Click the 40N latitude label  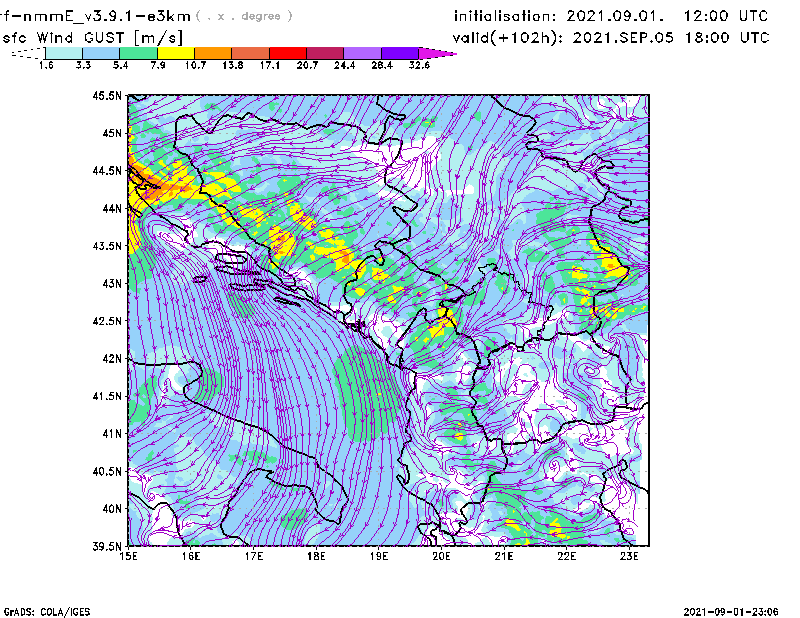coord(112,509)
